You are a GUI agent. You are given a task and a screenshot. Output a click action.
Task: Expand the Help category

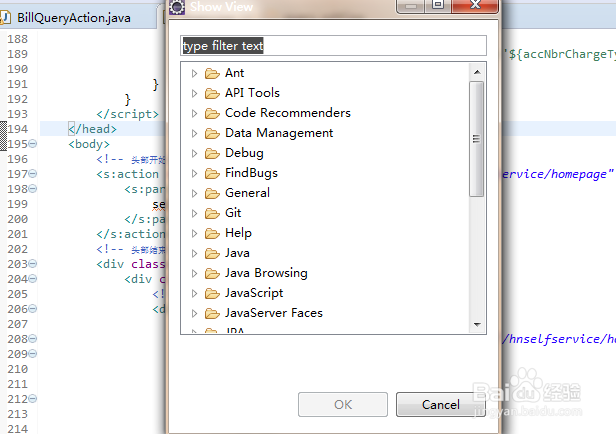coord(194,233)
